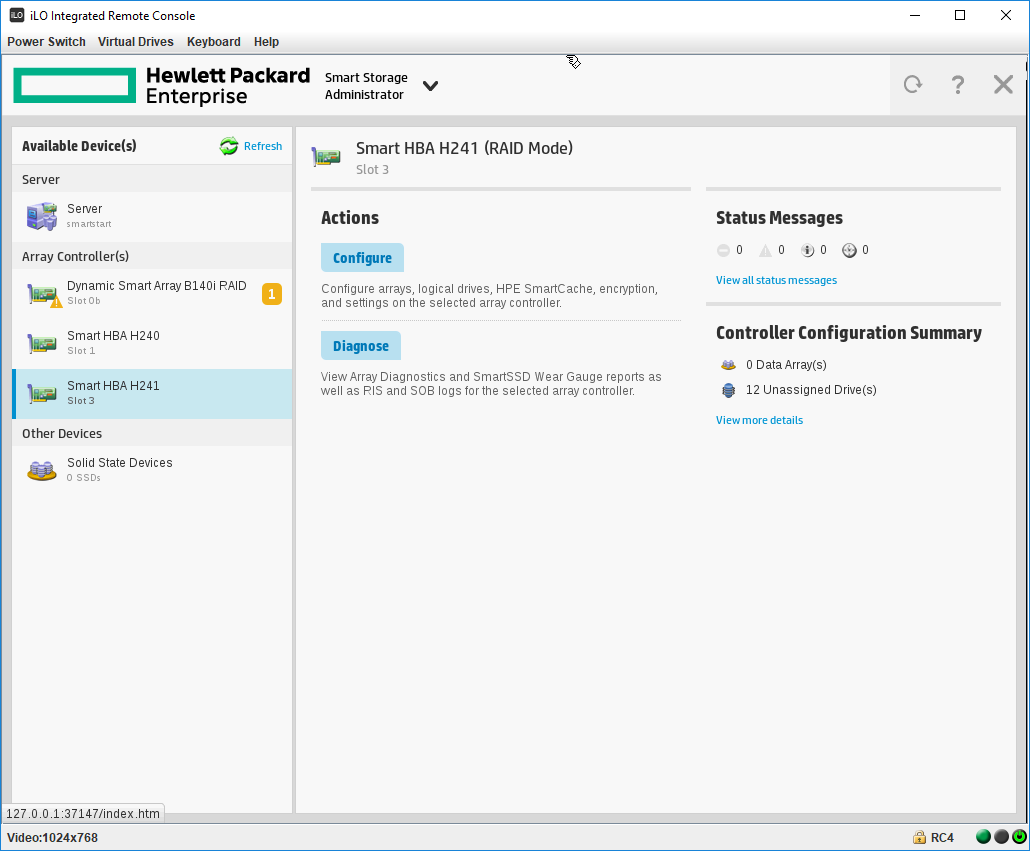Click the Smart HBA H241 sidebar card icon
Screen dimensions: 1030x851
(41, 393)
